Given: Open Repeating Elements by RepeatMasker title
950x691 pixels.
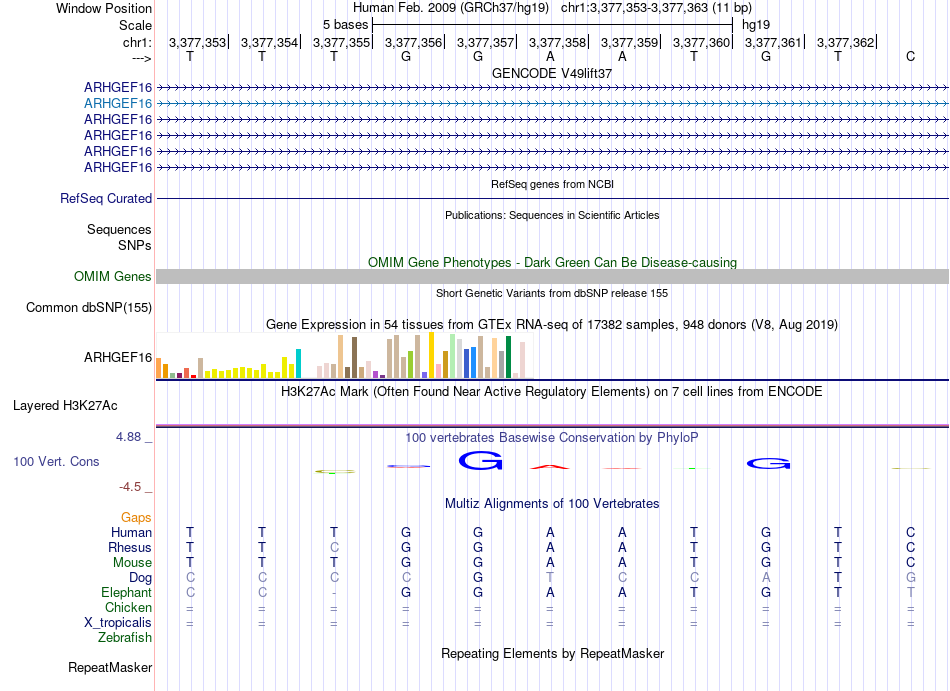Looking at the screenshot, I should pos(552,654).
